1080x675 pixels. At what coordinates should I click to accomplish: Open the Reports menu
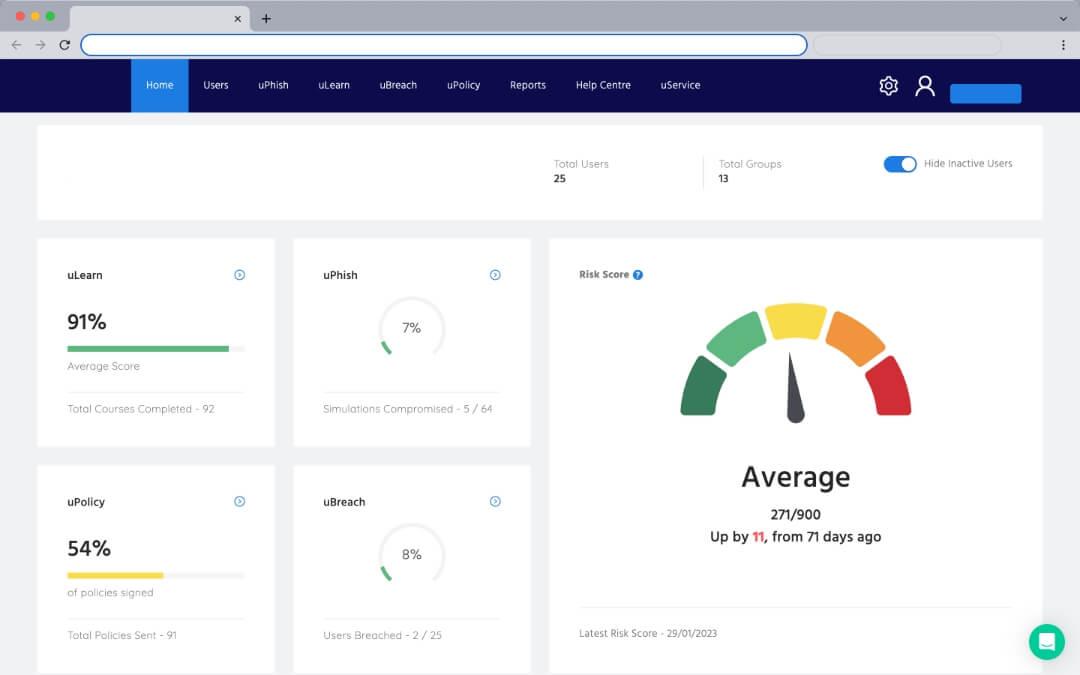pyautogui.click(x=528, y=86)
